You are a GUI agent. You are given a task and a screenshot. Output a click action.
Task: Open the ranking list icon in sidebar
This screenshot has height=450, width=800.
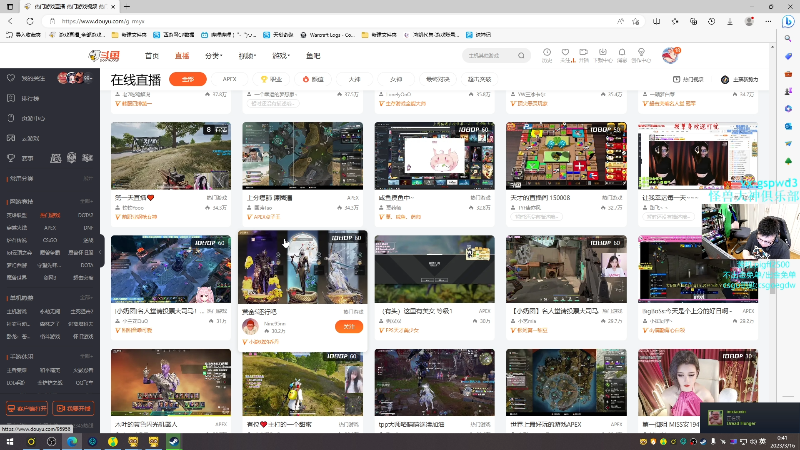point(11,98)
